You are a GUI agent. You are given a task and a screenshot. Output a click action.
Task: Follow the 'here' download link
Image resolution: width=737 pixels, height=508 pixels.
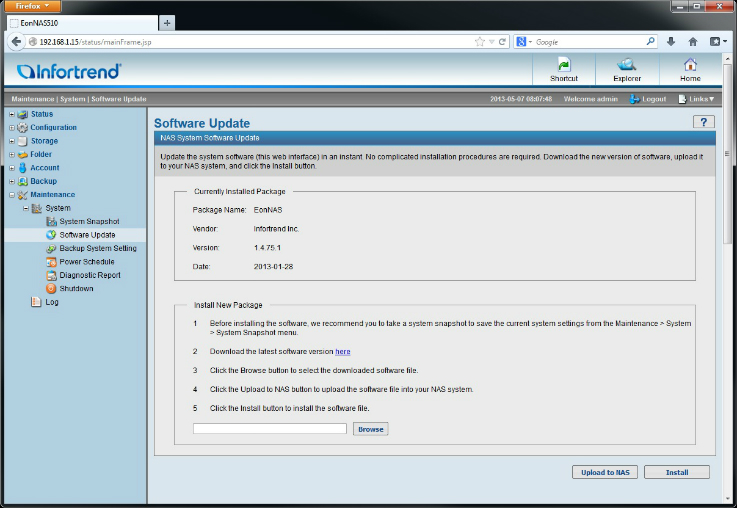(x=343, y=352)
